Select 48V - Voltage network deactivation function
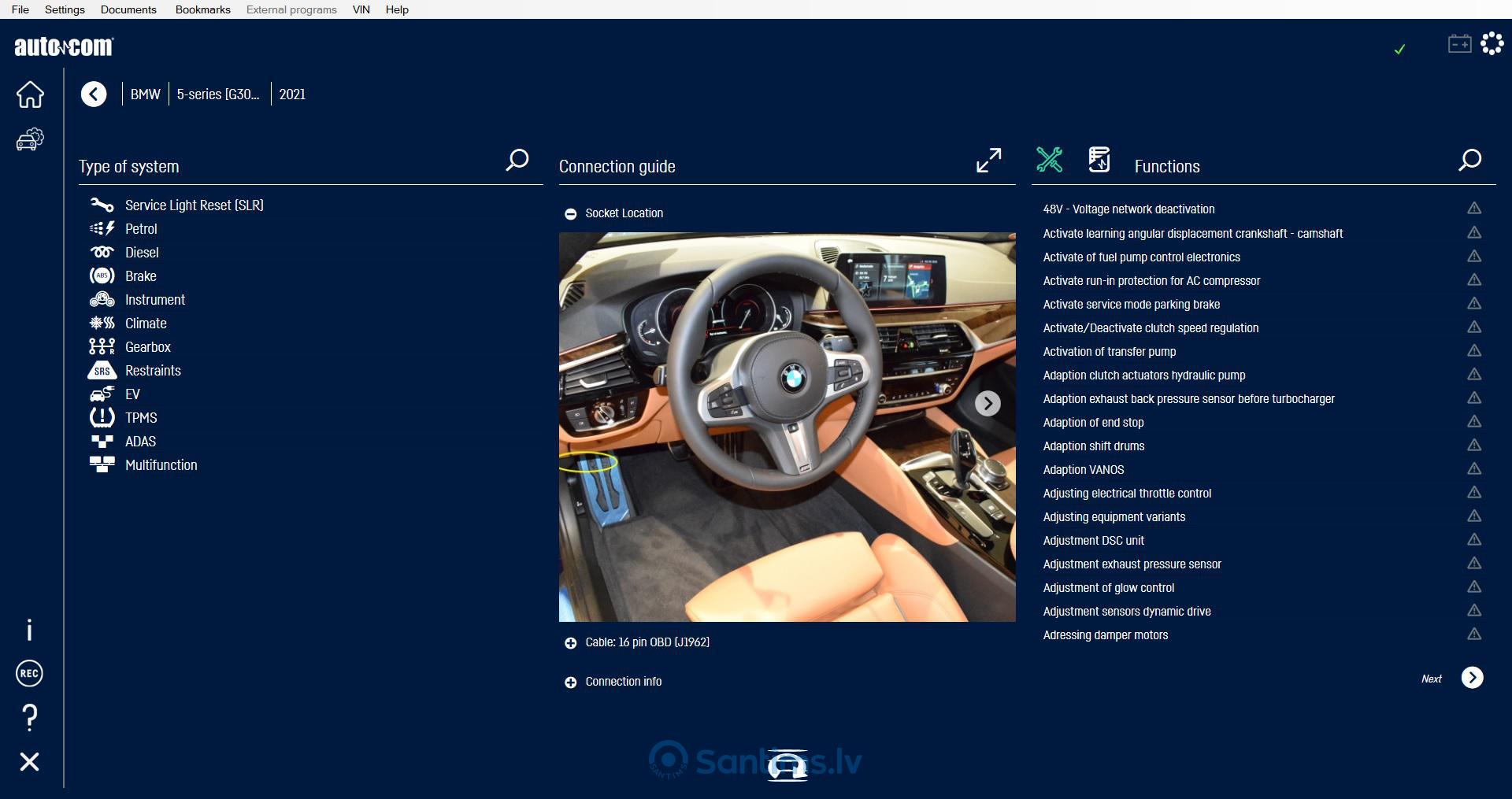 tap(1128, 209)
